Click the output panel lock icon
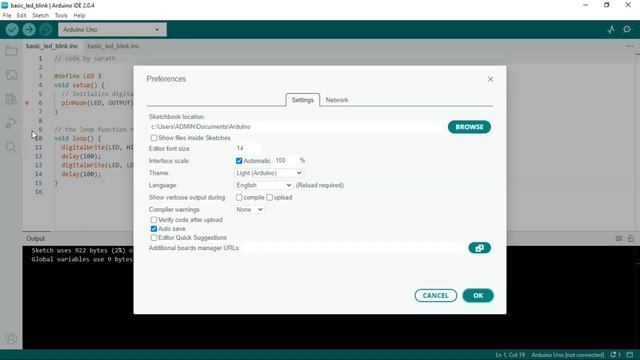The height and width of the screenshot is (360, 640). (631, 238)
